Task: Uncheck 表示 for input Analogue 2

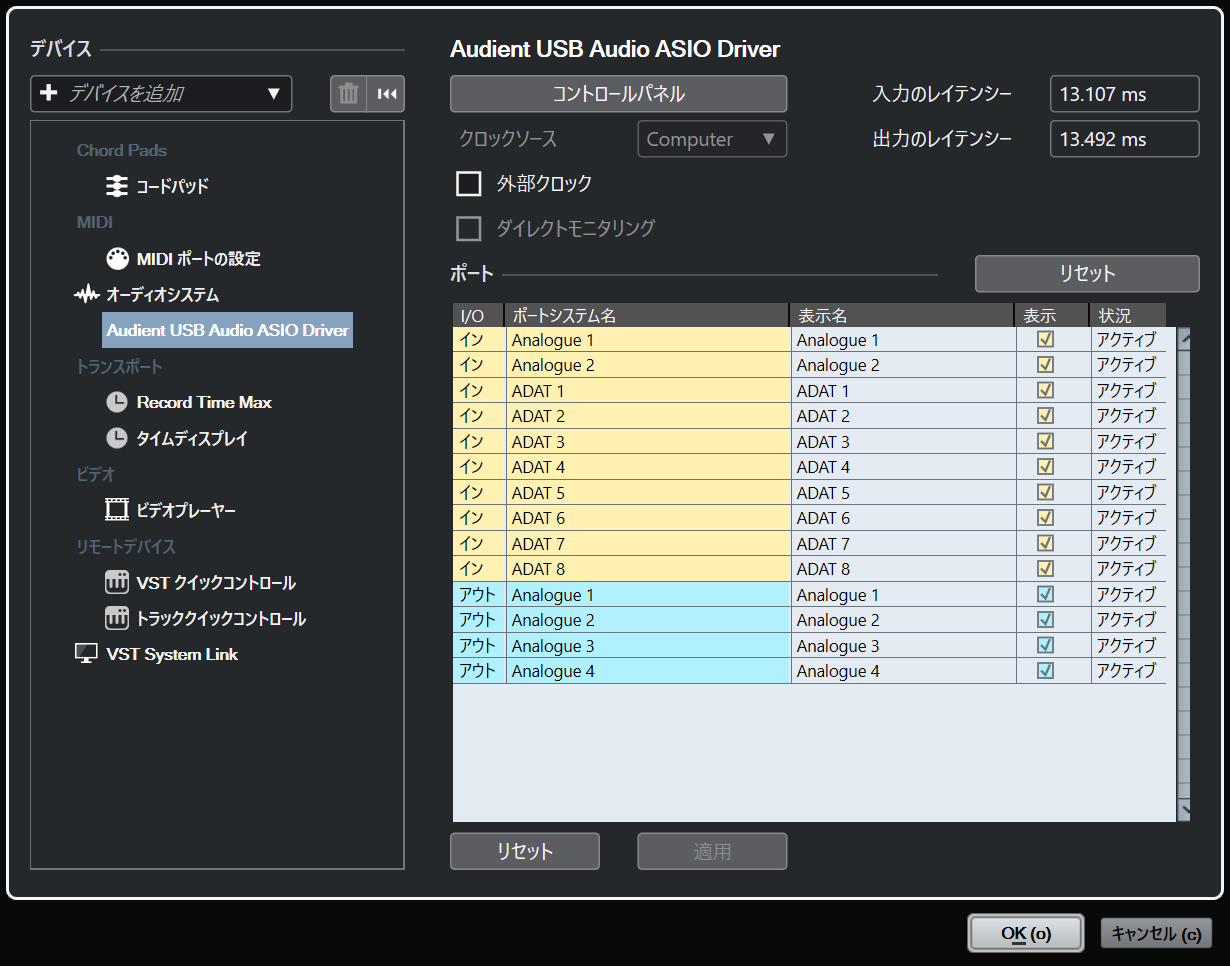Action: [1046, 364]
